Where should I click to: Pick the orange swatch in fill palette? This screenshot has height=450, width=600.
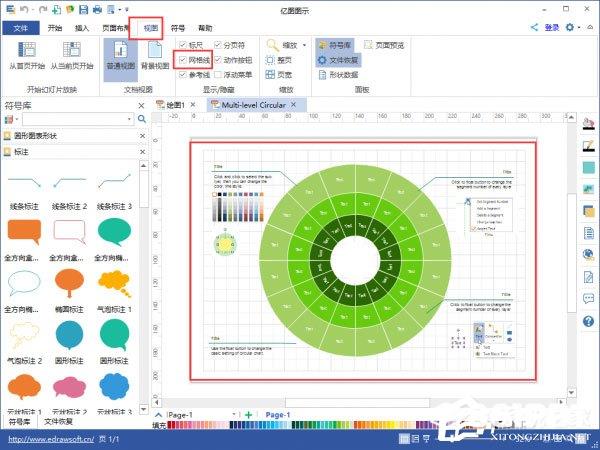tap(356, 425)
